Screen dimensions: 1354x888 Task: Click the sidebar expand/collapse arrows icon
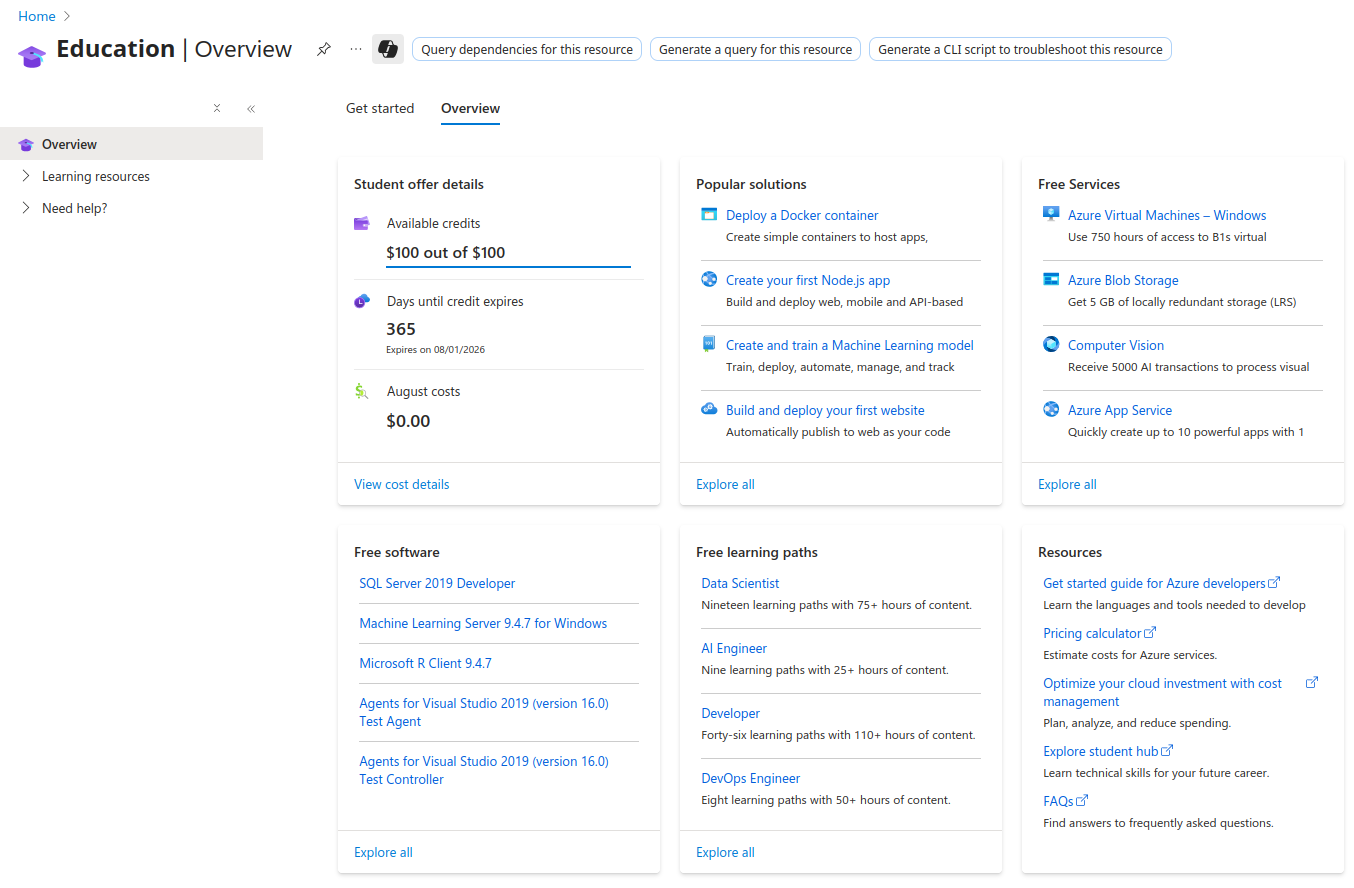coord(217,108)
